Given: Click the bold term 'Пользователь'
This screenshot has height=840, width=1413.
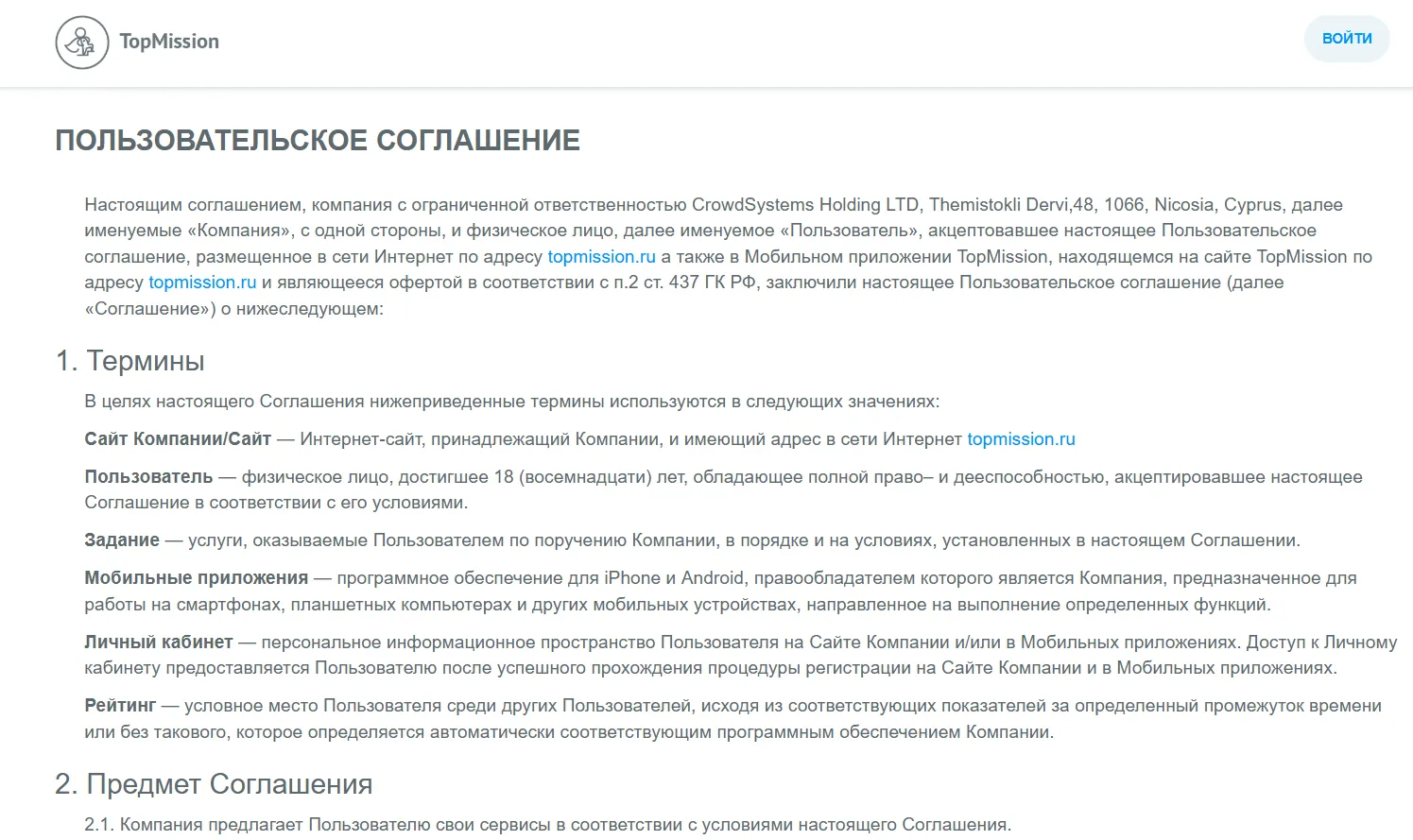Looking at the screenshot, I should click(148, 477).
